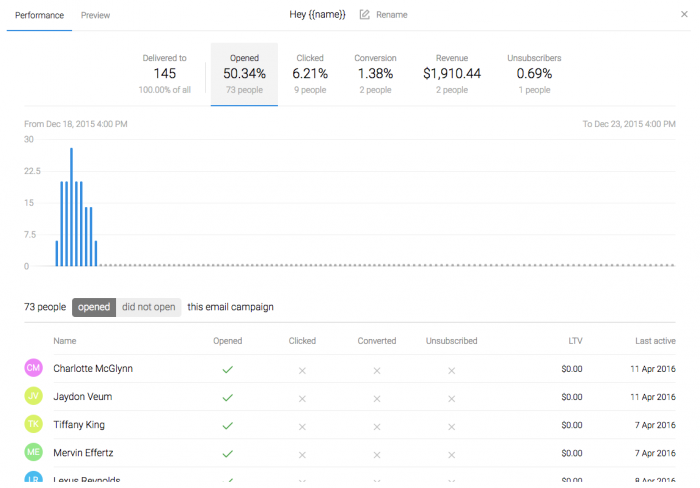Screen dimensions: 700x488
Task: Click Charlotte McGlynn's opened checkmark
Action: point(227,370)
